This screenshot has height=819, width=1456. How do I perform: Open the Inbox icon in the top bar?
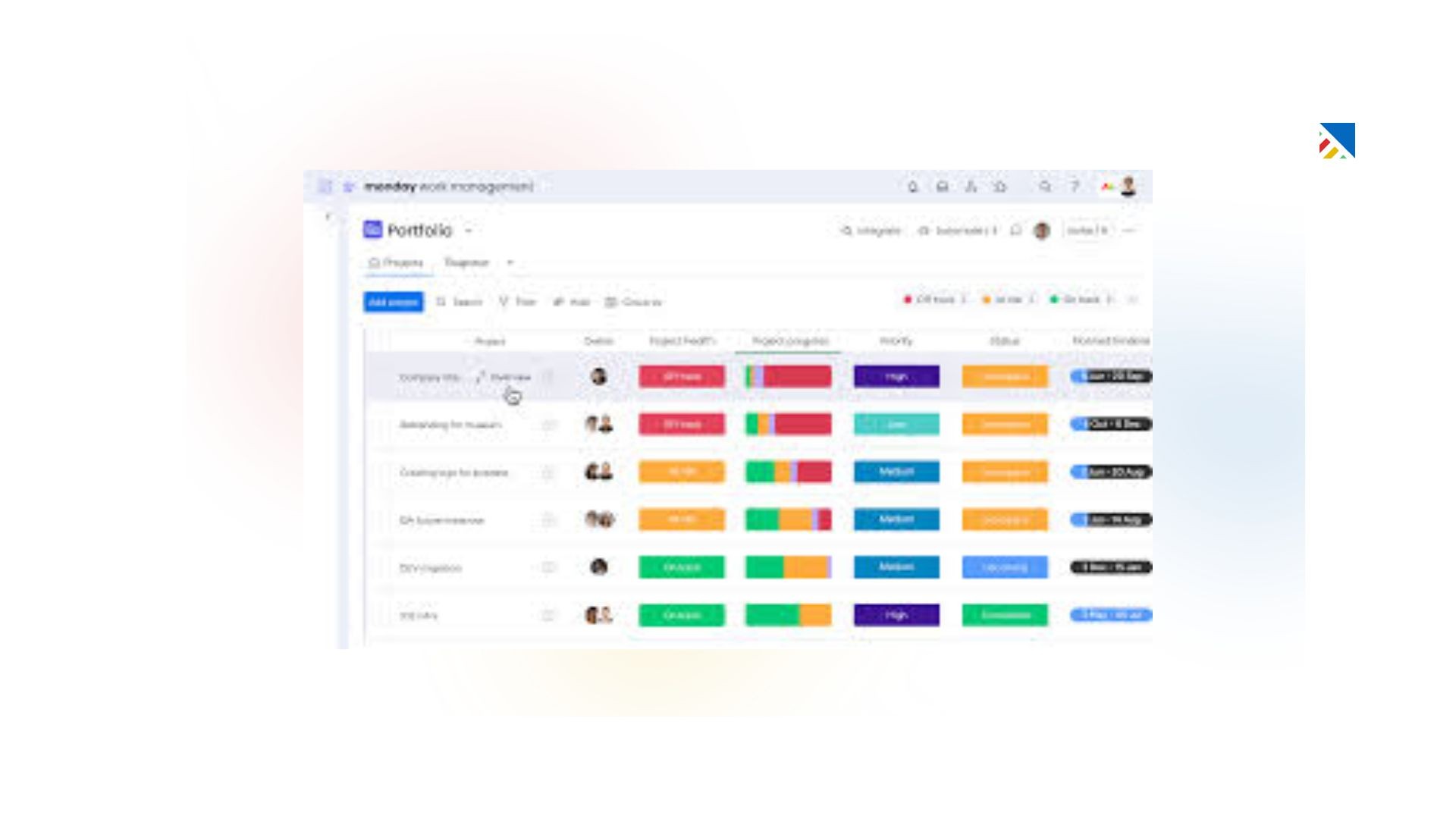click(942, 186)
